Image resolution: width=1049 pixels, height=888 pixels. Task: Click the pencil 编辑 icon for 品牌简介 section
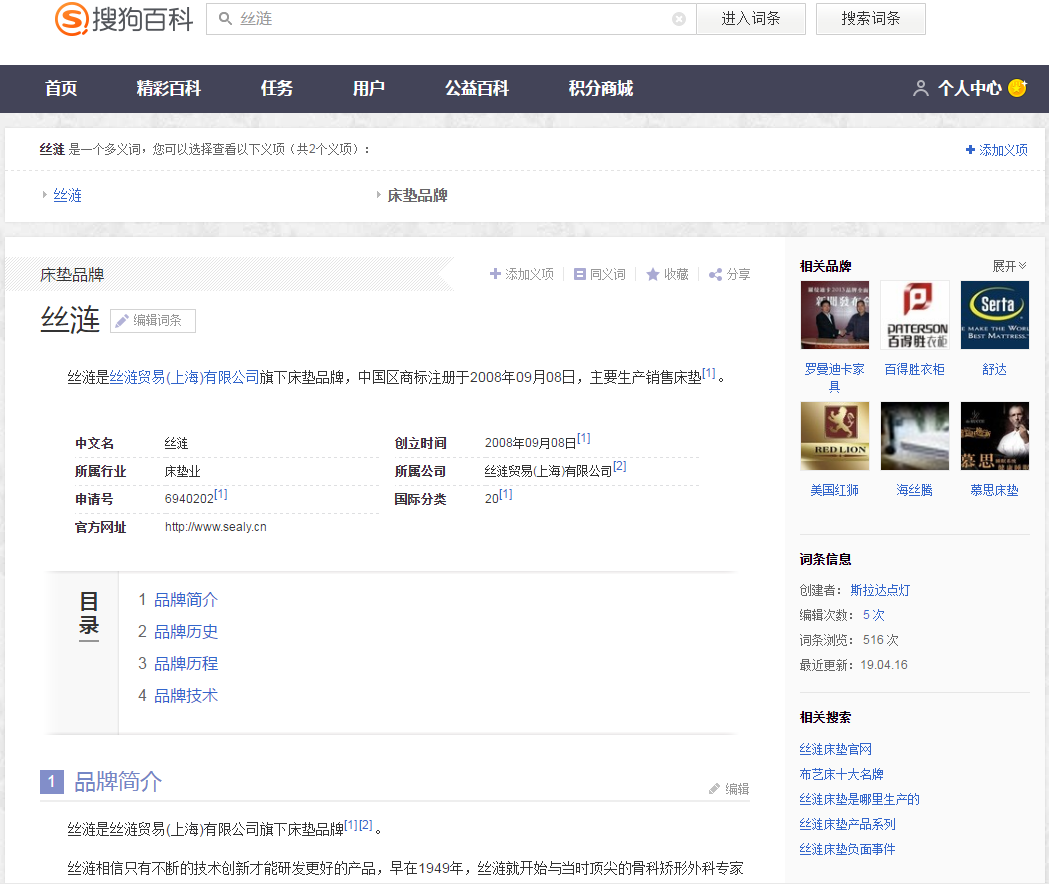coord(714,789)
